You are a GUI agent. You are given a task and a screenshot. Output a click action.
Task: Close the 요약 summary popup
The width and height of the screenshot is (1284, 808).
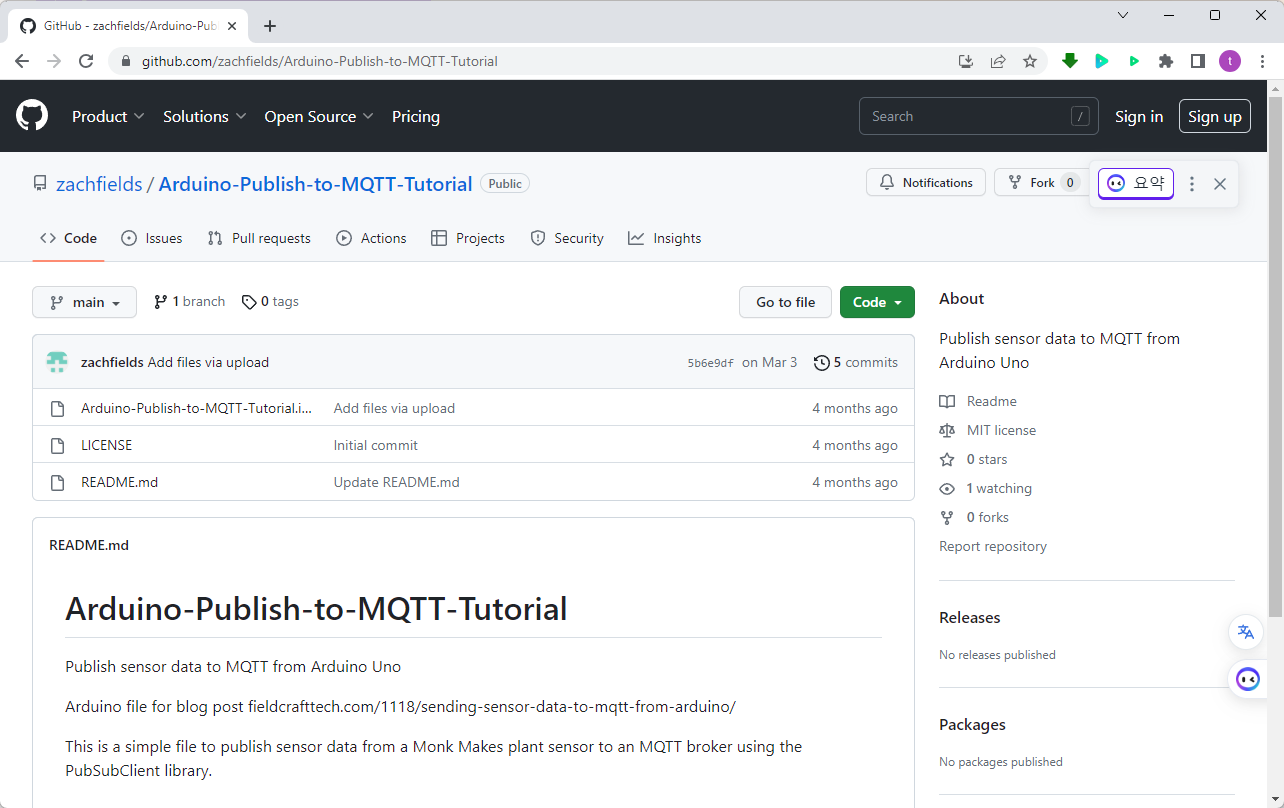click(1220, 184)
